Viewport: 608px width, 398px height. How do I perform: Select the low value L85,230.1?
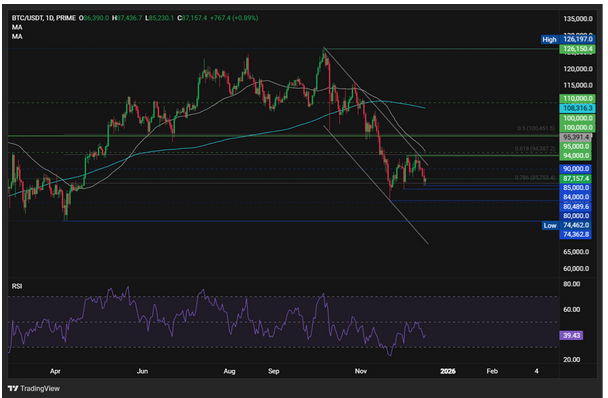pyautogui.click(x=159, y=18)
